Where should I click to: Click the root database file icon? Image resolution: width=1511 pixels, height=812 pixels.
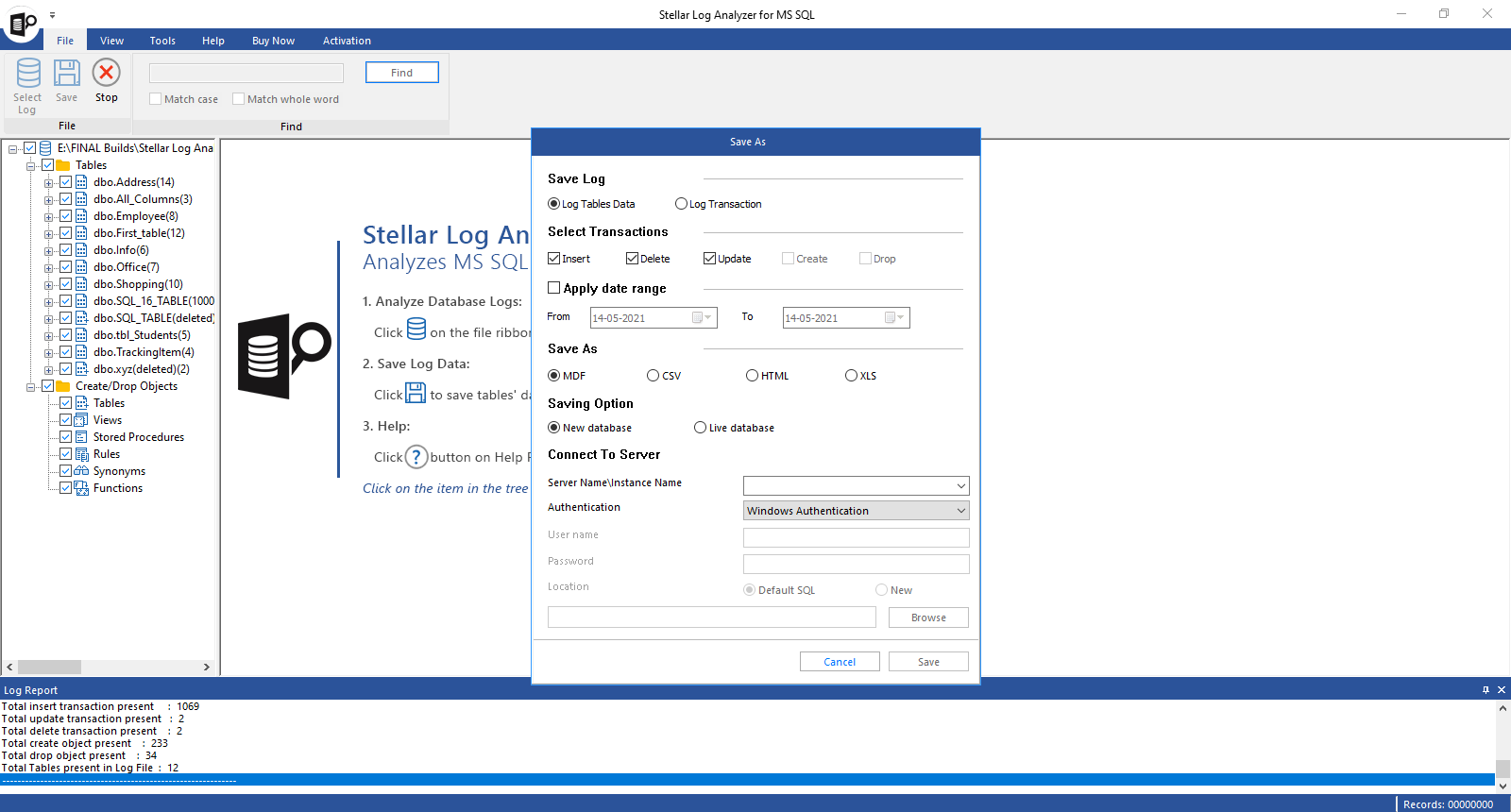[45, 148]
